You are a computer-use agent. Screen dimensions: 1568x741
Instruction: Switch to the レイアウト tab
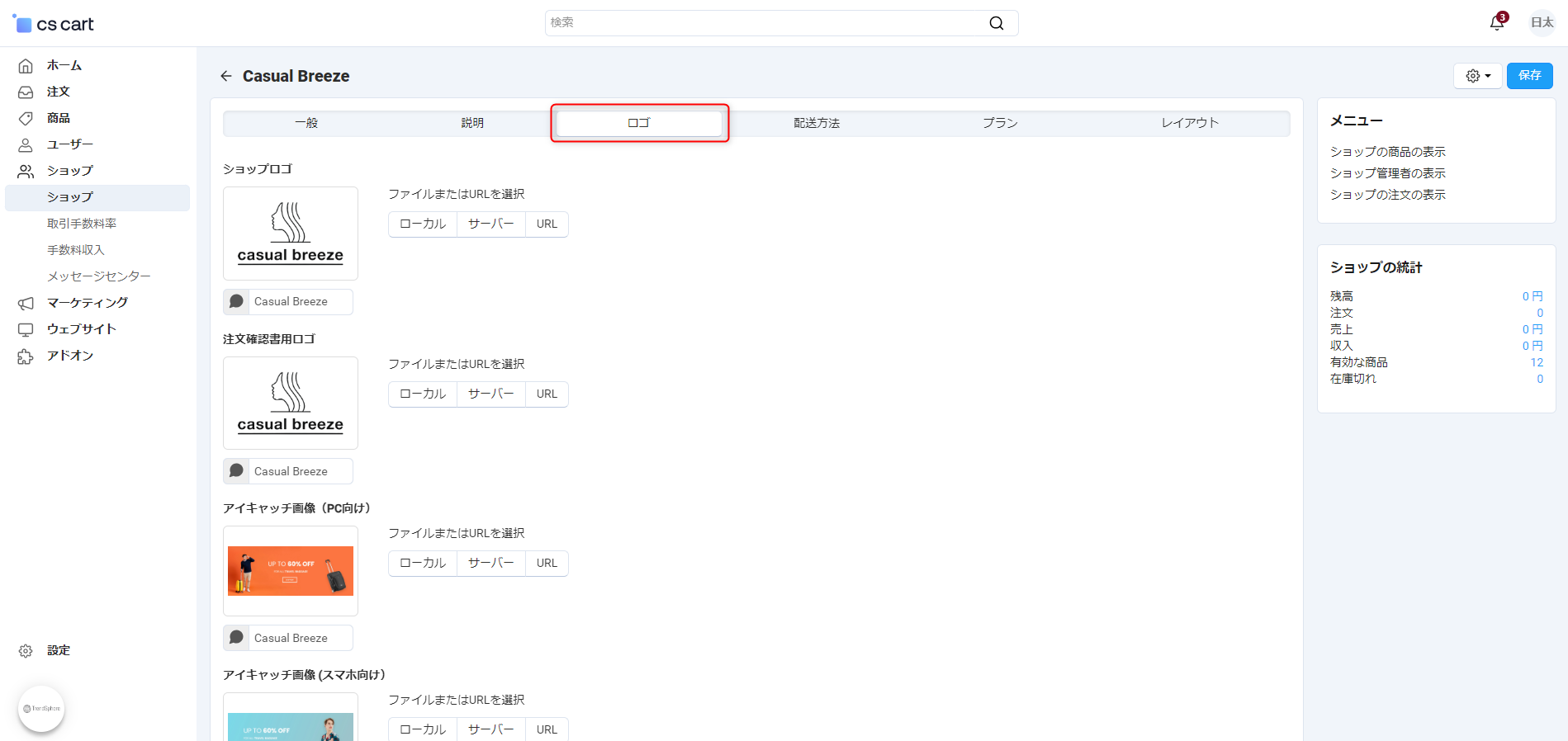point(1189,123)
